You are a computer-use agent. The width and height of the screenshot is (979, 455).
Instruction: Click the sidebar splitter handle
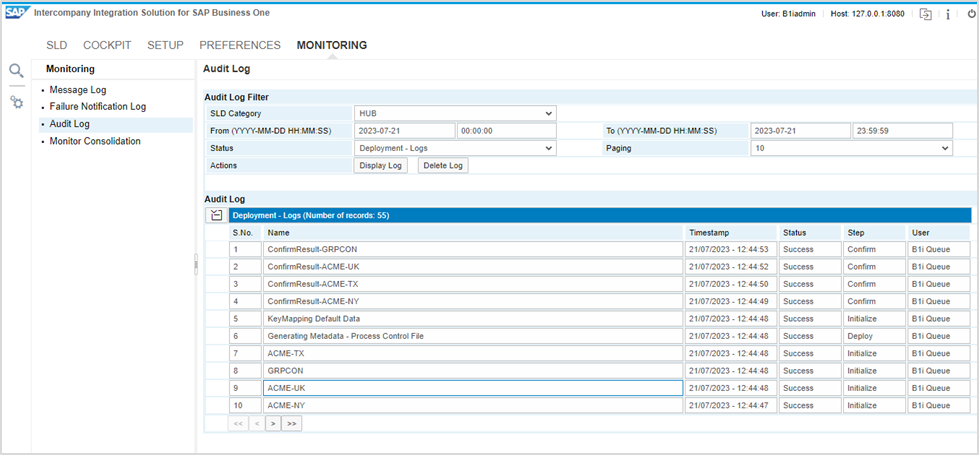click(196, 264)
